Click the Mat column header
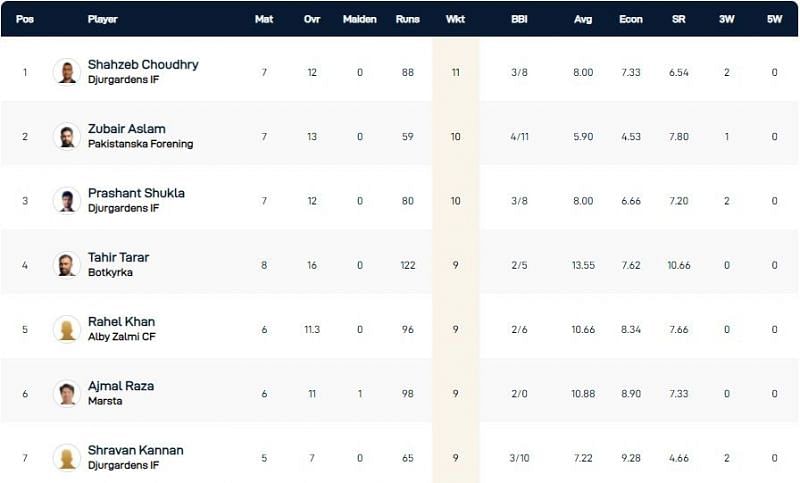 [264, 19]
